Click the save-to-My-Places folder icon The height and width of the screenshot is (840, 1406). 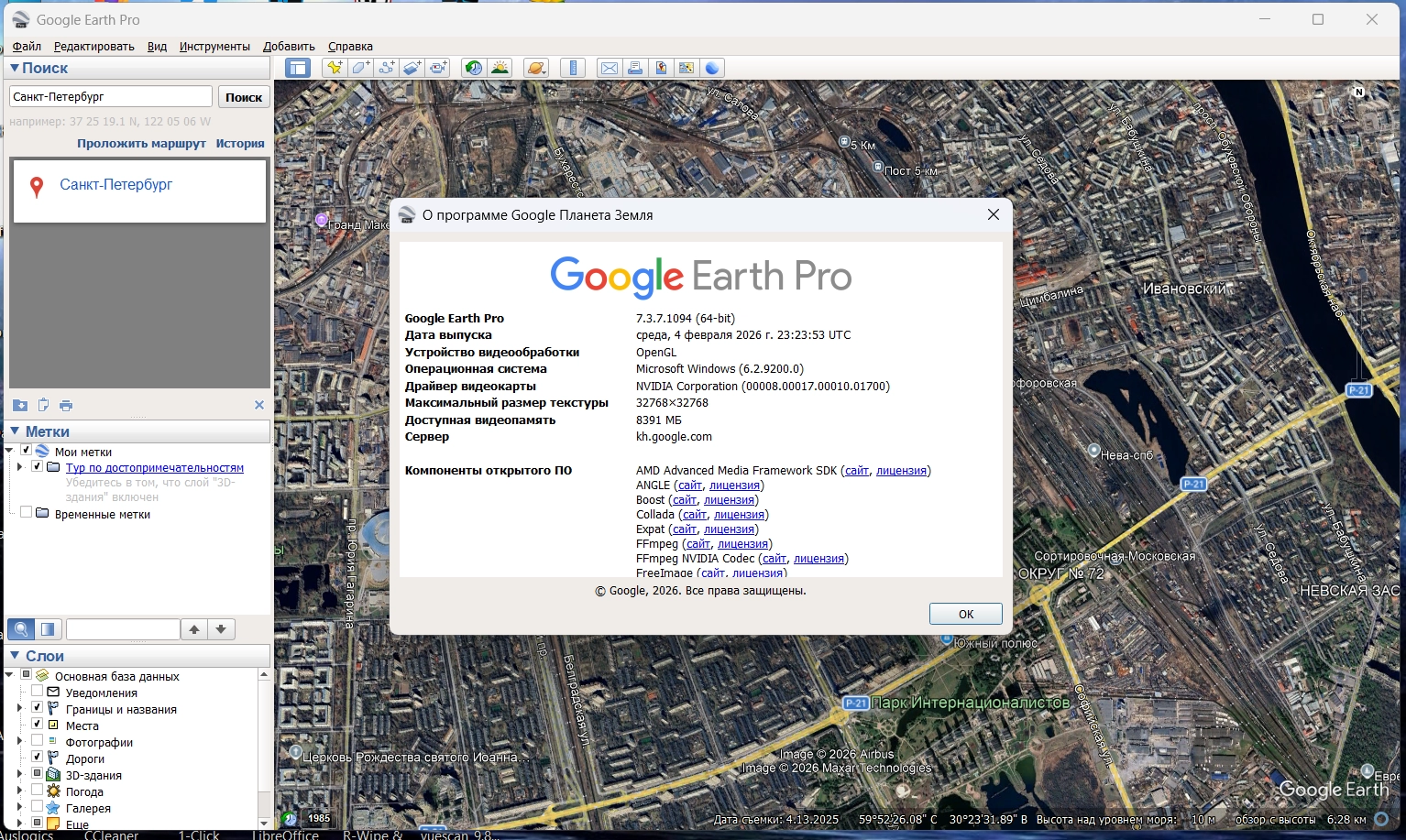(20, 405)
